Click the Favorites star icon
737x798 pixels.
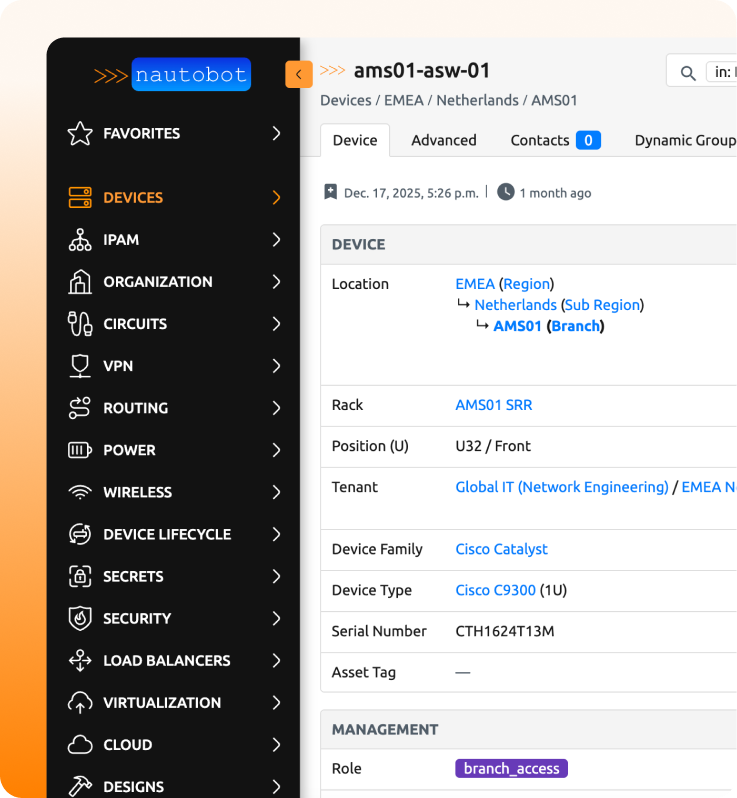pyautogui.click(x=80, y=134)
